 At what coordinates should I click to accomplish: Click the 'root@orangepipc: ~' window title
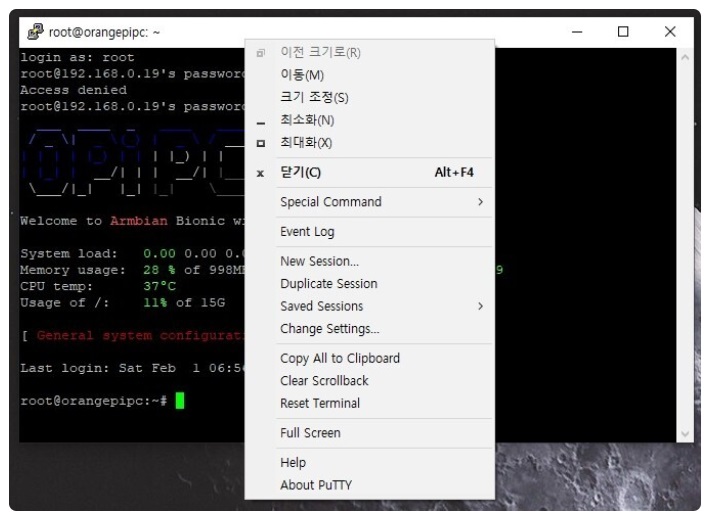click(x=104, y=33)
